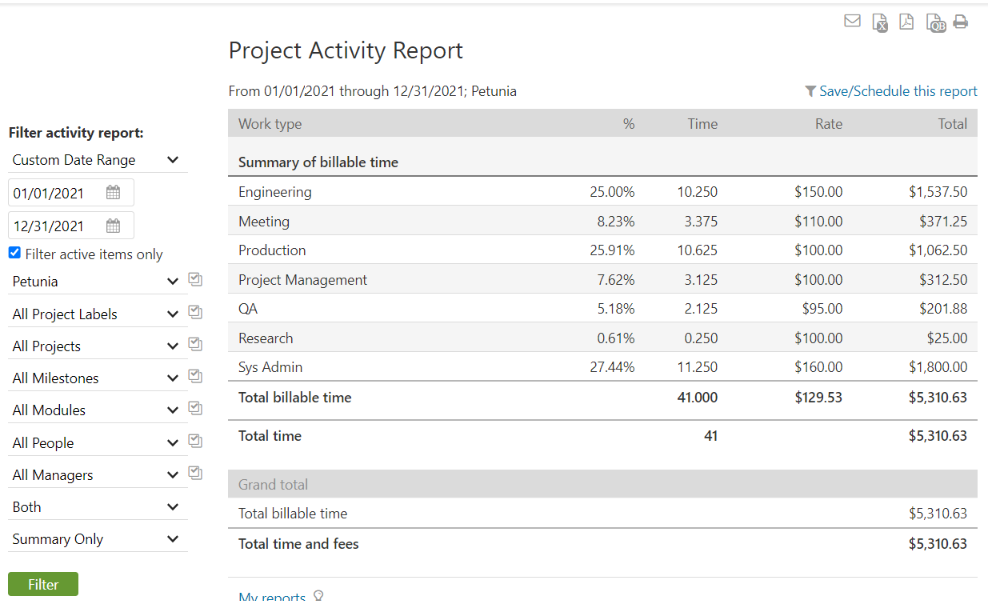Open the calendar picker for start date 01/01/2021
The image size is (988, 601).
(x=113, y=193)
